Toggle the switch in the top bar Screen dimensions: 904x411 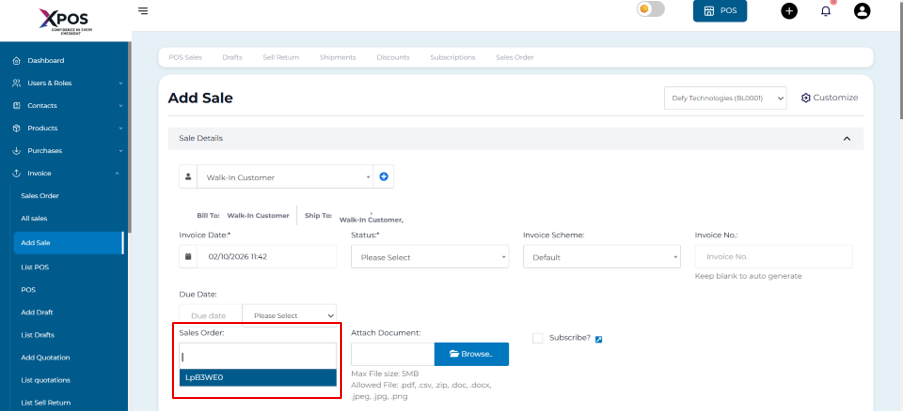(650, 10)
